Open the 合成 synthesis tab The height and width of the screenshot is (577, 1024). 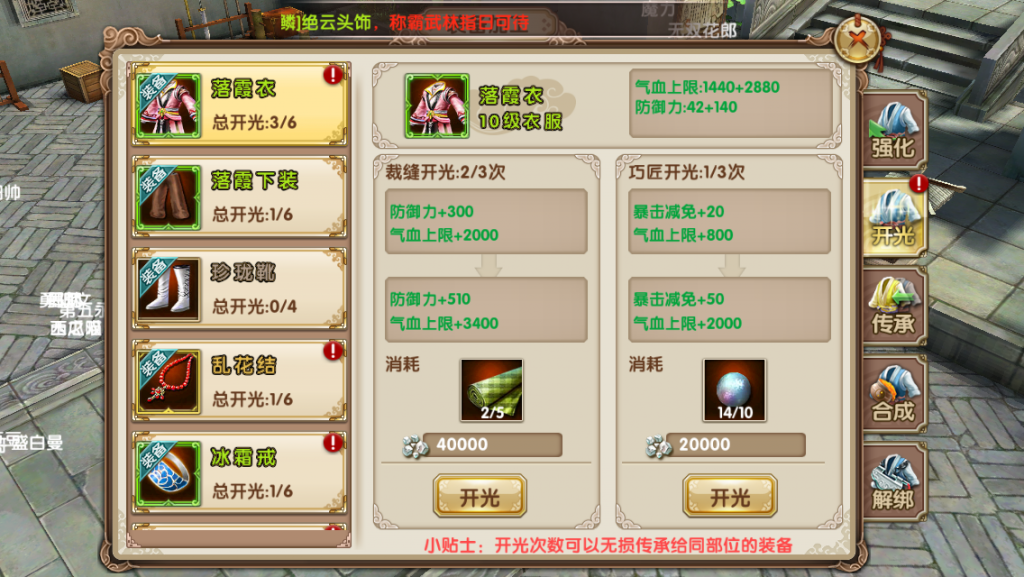(x=893, y=395)
